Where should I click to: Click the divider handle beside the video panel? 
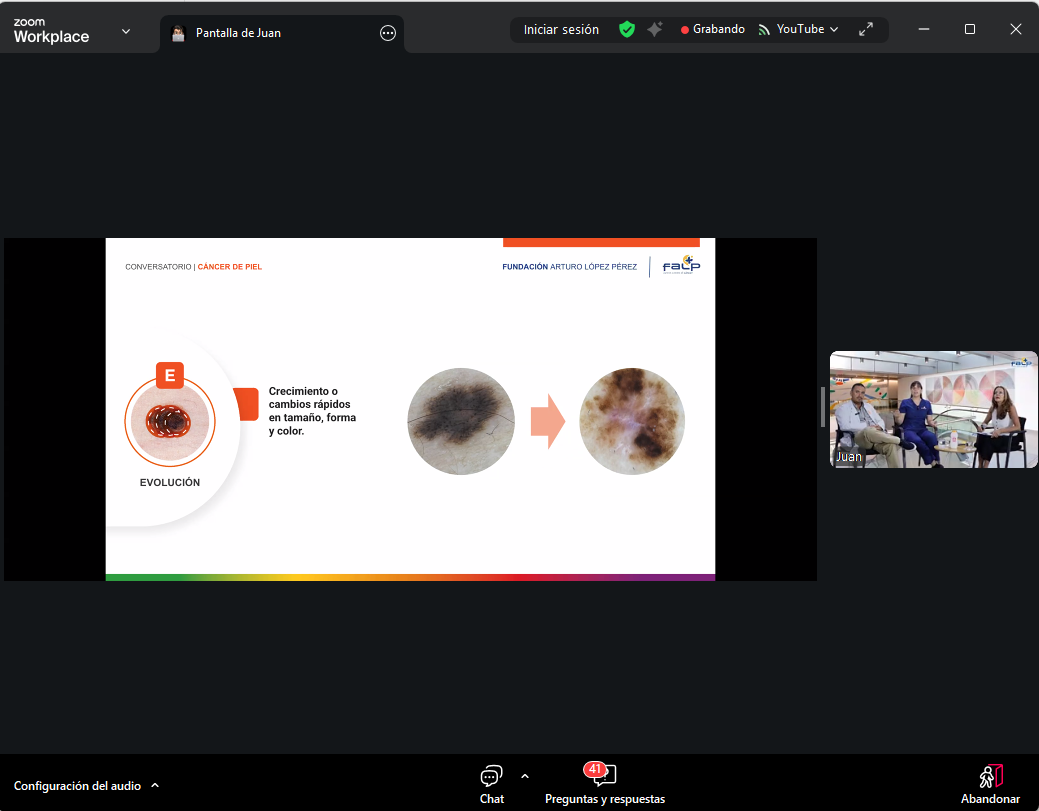pyautogui.click(x=823, y=408)
